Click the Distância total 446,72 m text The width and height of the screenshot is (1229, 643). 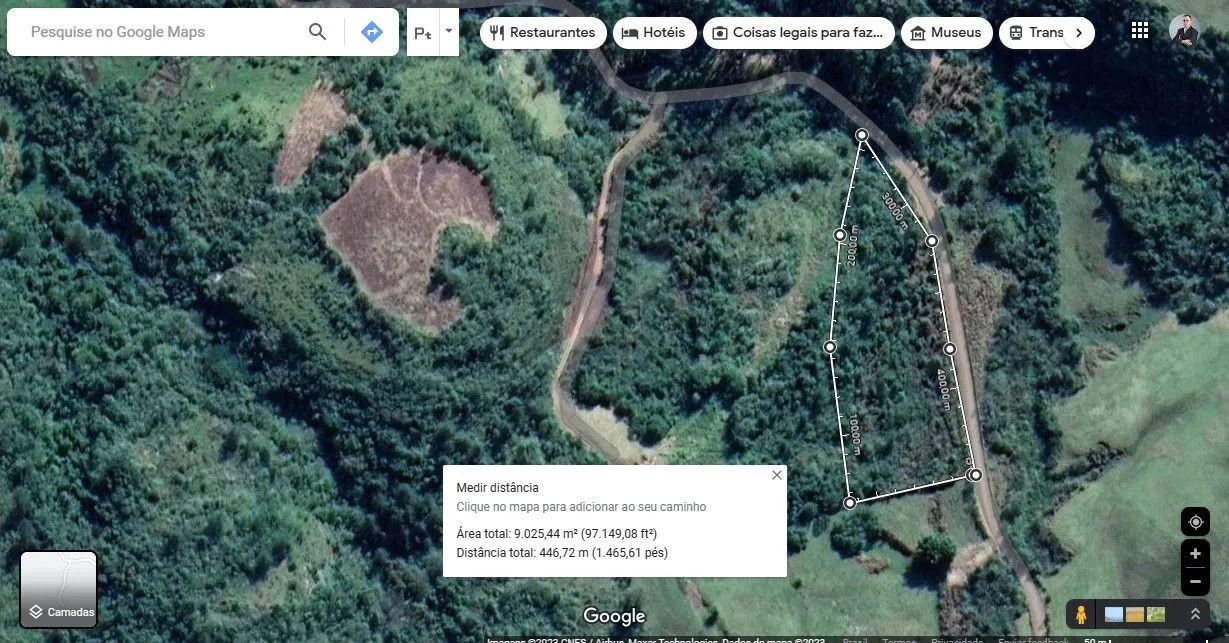click(x=562, y=552)
